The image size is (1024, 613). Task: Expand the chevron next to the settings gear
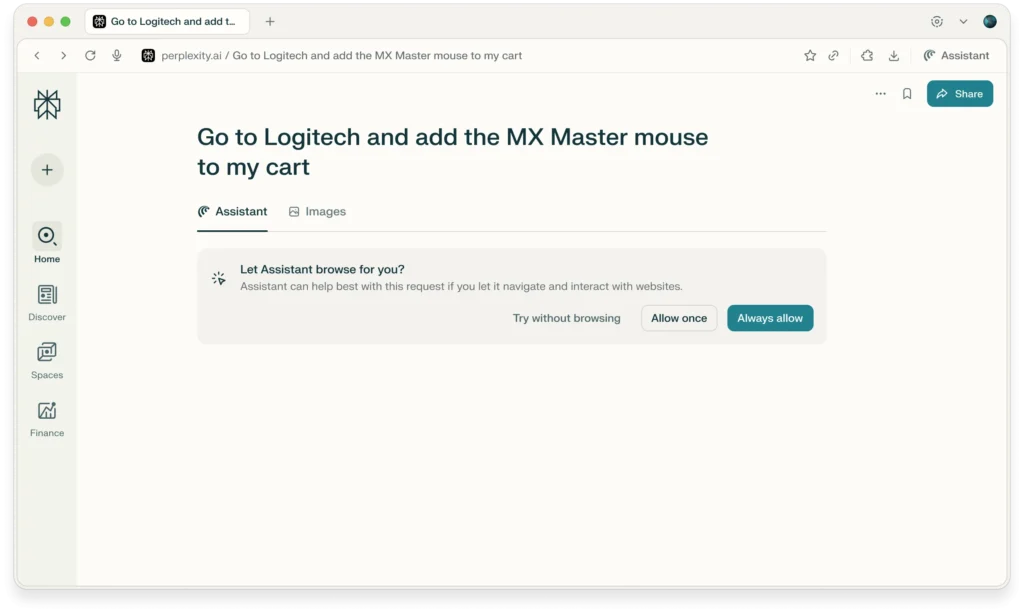coord(963,20)
